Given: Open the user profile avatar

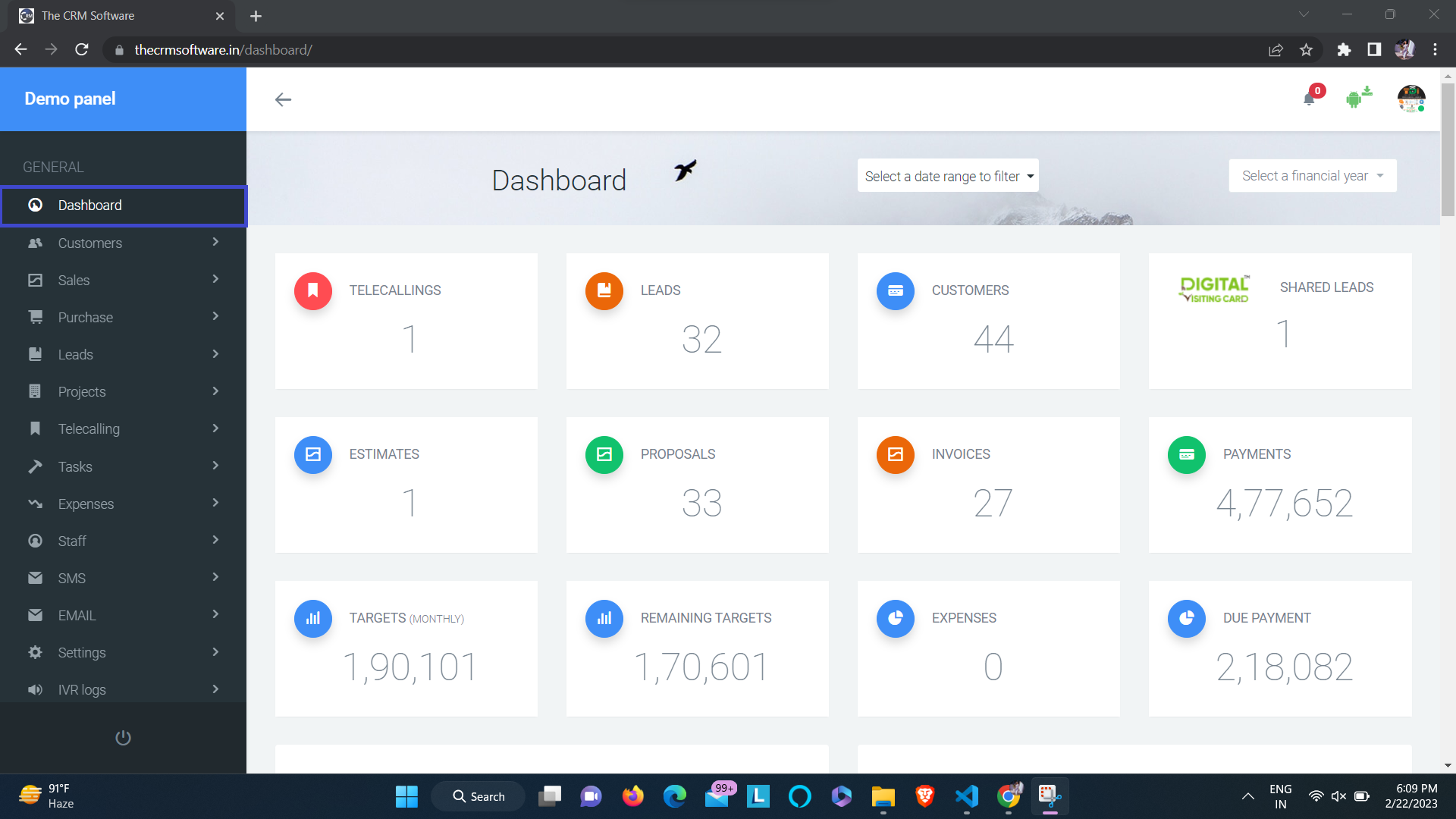Looking at the screenshot, I should 1410,99.
